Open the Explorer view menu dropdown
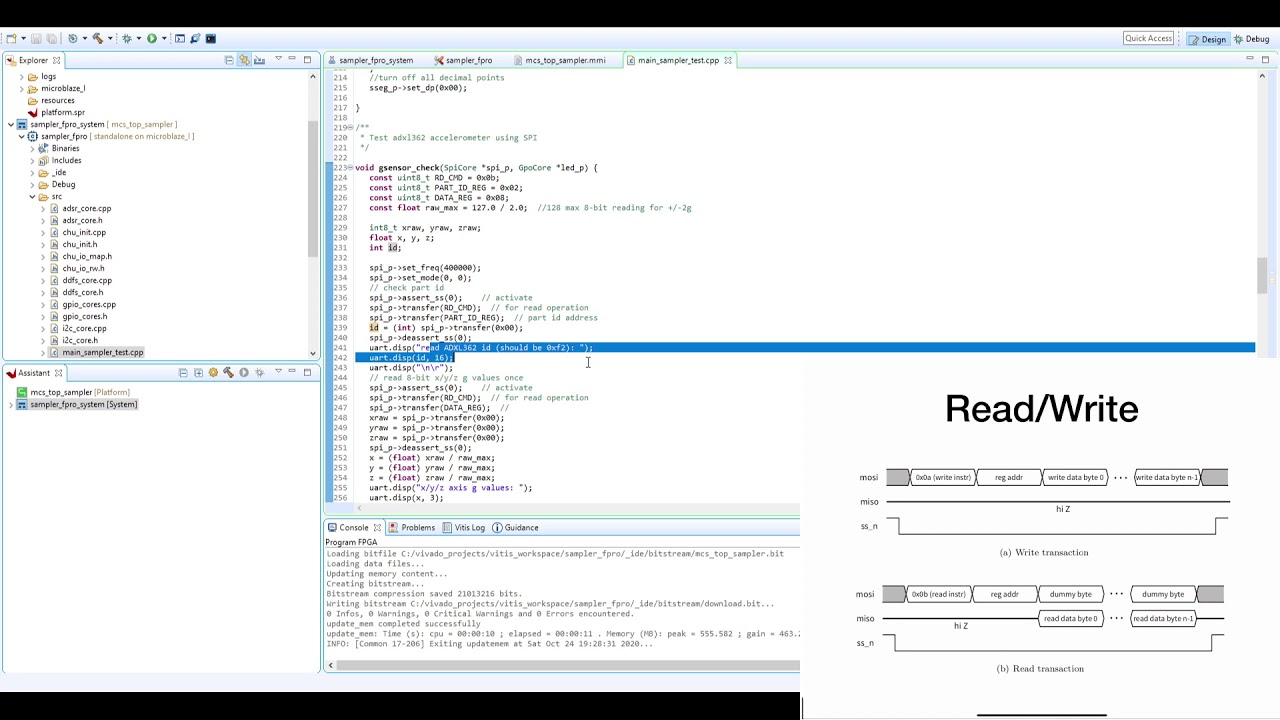The image size is (1280, 720). tap(278, 60)
